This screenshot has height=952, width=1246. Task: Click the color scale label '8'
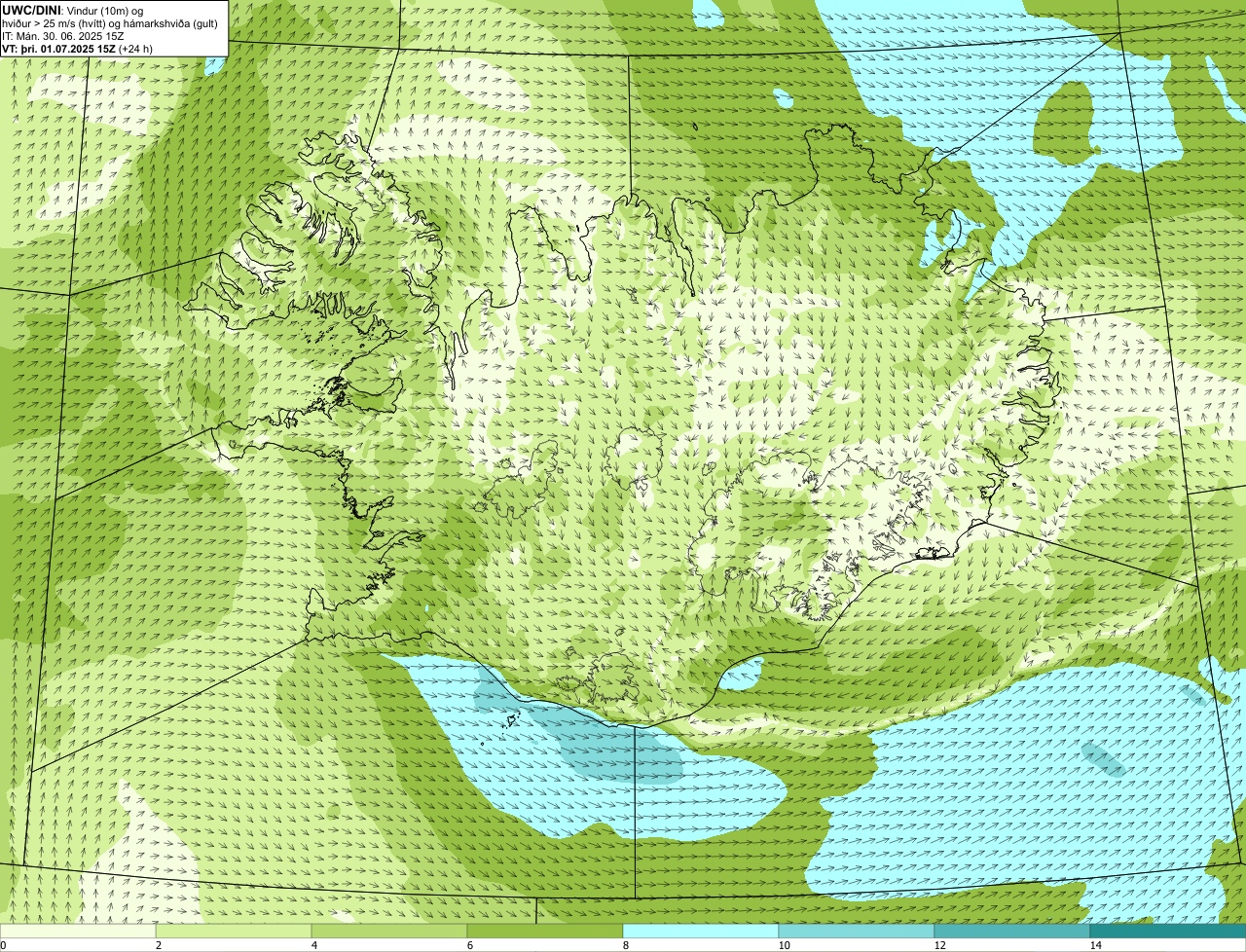(x=626, y=945)
